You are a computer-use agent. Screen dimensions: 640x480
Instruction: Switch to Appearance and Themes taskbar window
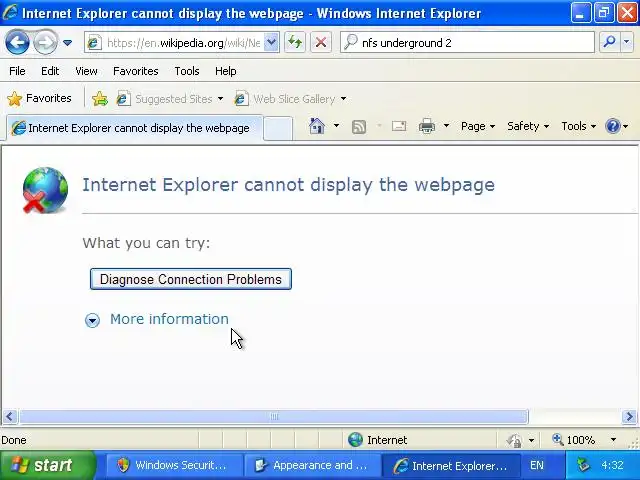pos(312,465)
